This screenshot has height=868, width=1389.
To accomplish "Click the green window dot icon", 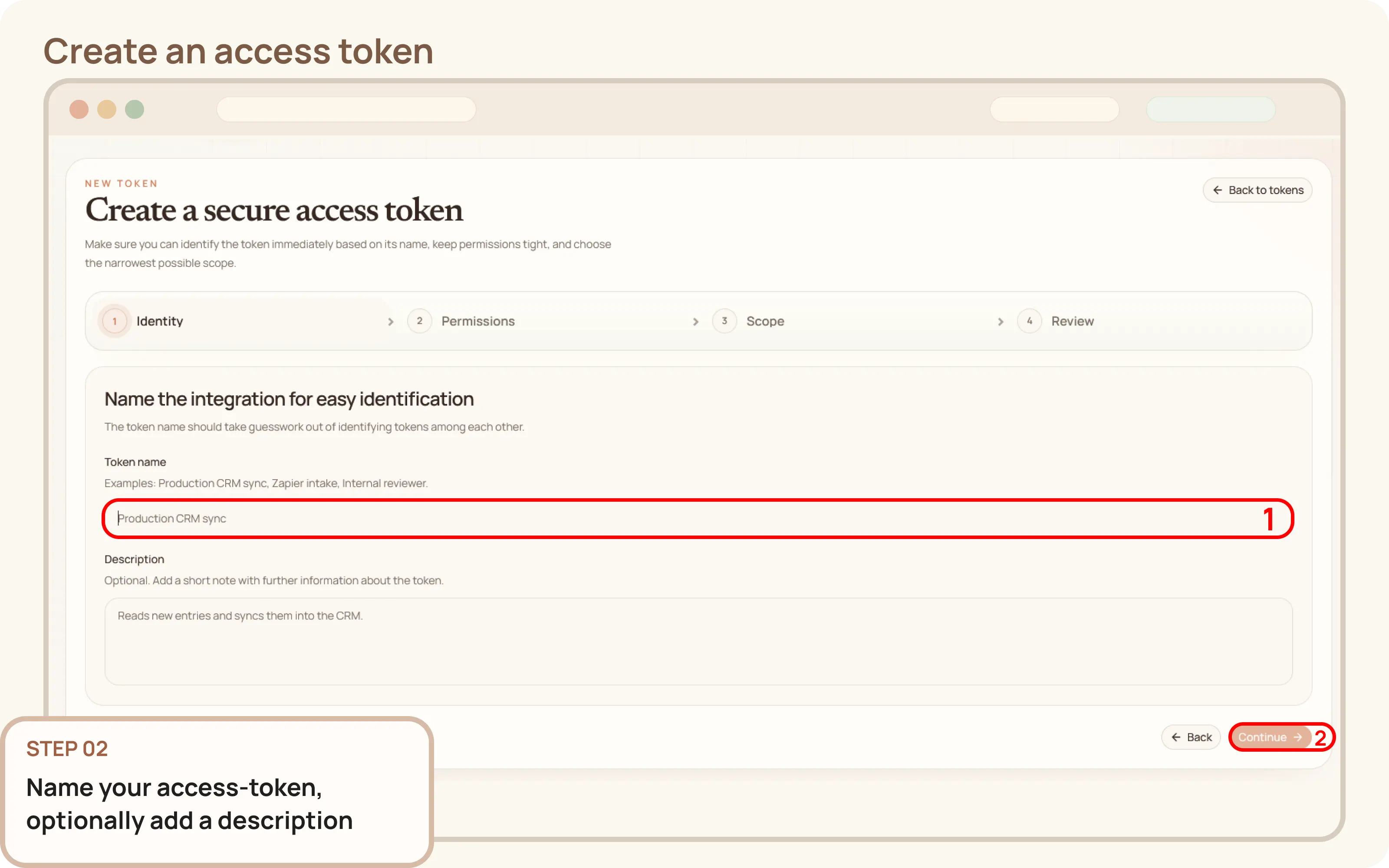I will 135,109.
